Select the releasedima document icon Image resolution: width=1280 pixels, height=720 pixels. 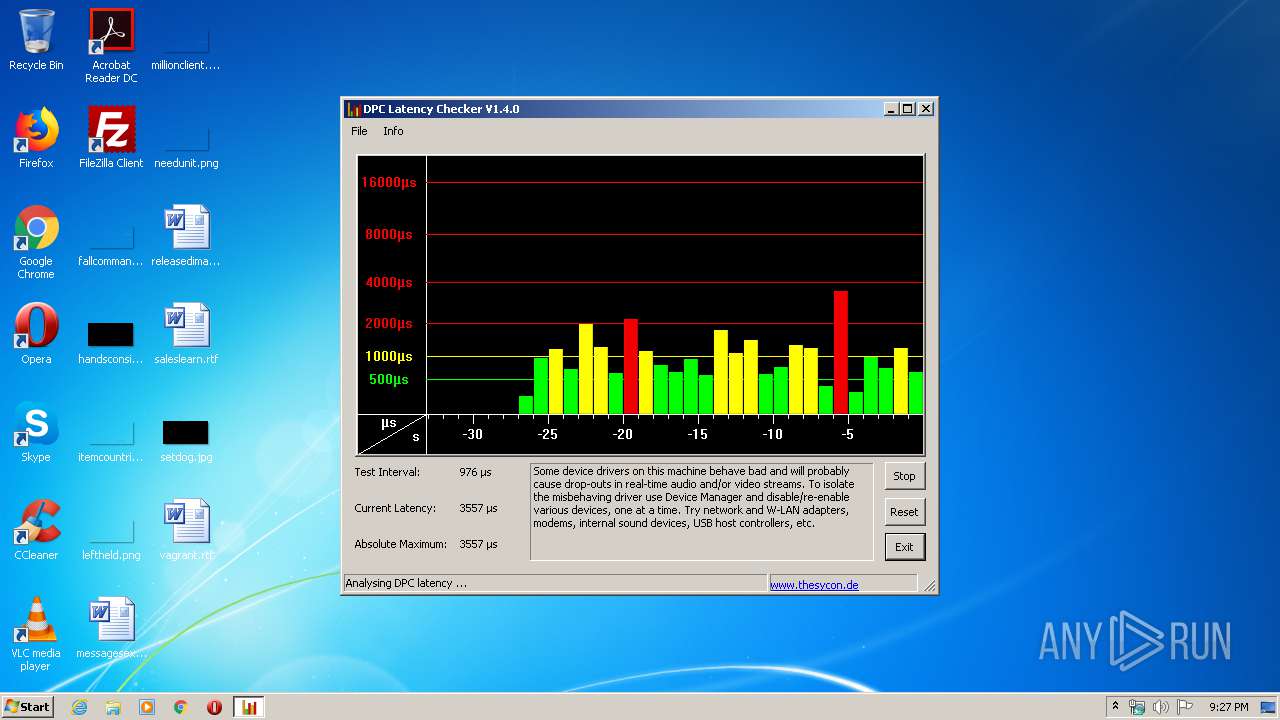click(186, 236)
